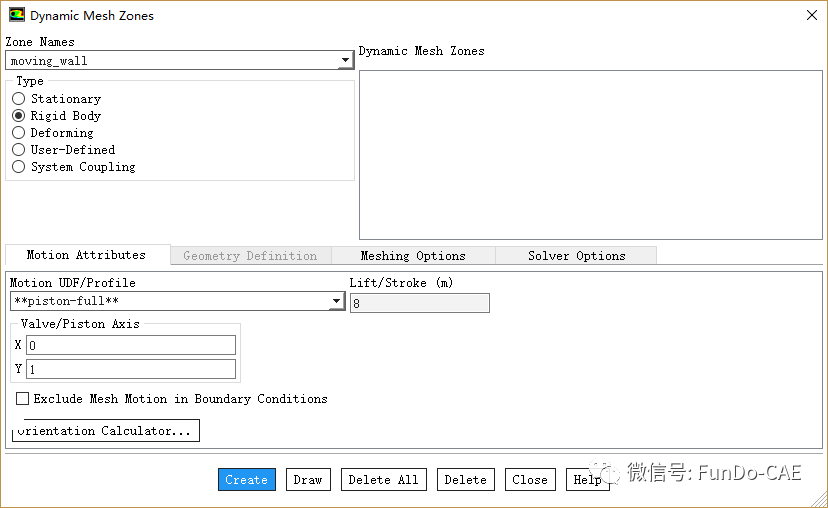Click the Create button

pyautogui.click(x=247, y=479)
